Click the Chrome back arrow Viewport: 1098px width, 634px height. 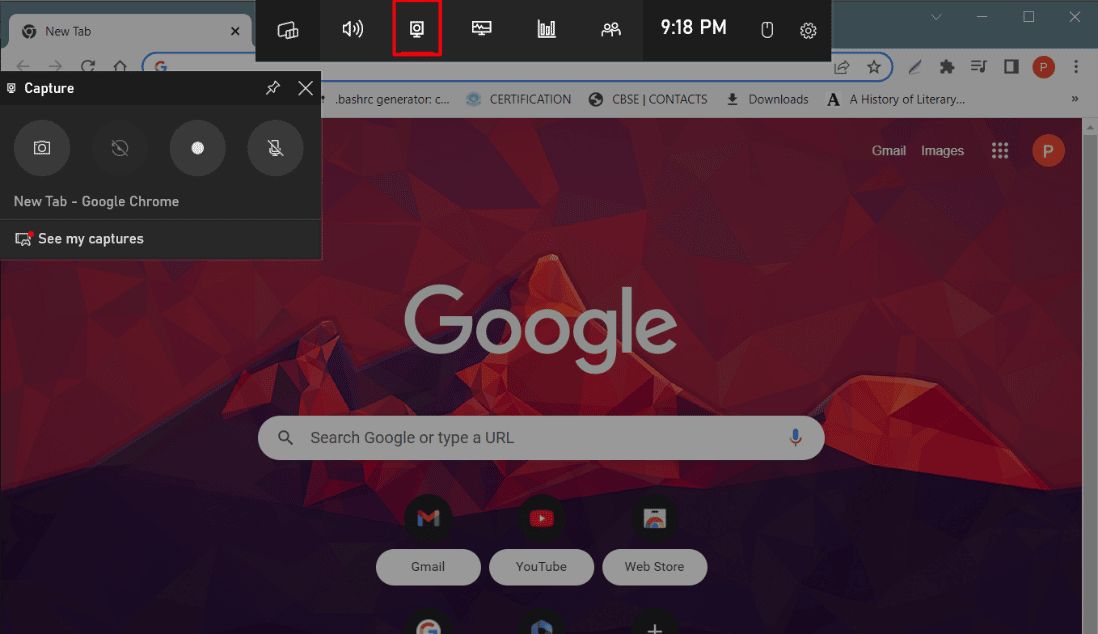click(x=23, y=67)
